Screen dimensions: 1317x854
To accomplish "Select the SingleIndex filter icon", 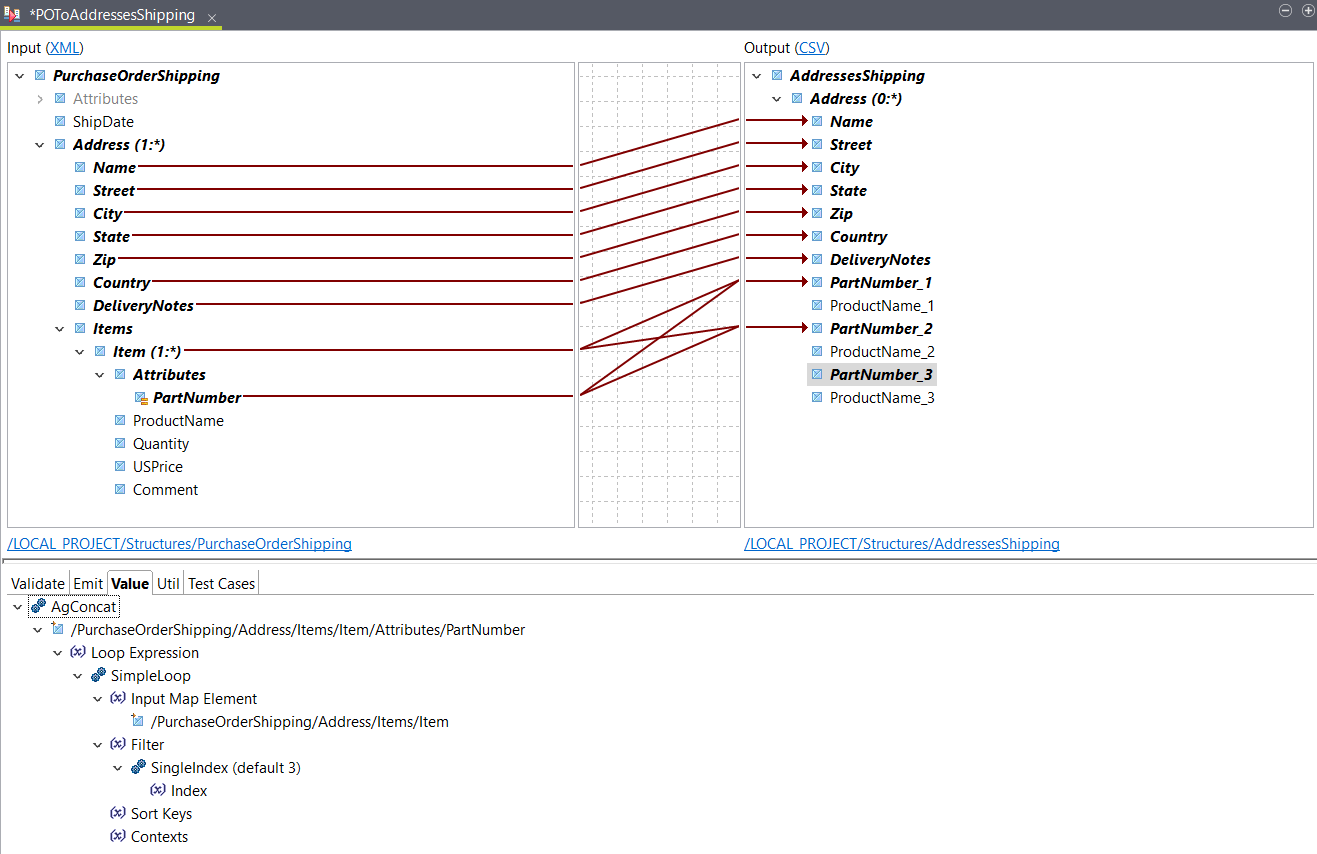I will (139, 767).
